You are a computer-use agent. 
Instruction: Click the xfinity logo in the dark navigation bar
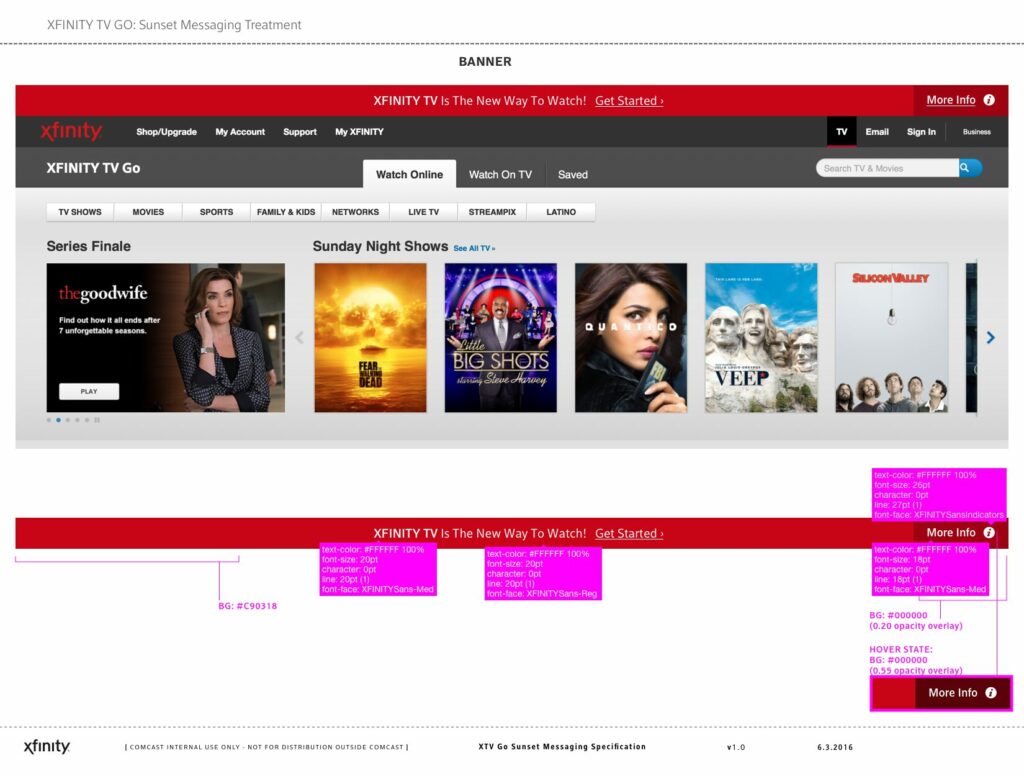click(71, 131)
